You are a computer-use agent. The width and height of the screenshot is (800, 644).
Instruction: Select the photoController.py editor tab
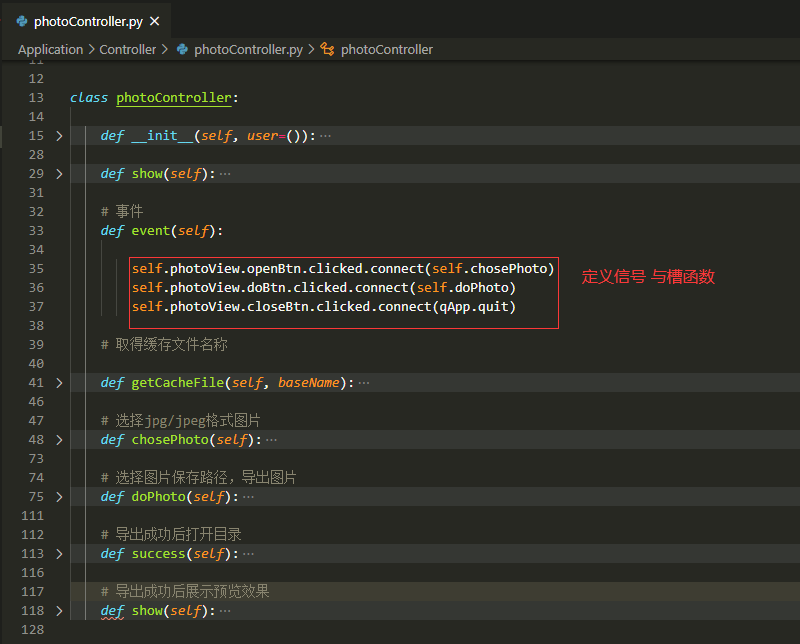pos(88,21)
